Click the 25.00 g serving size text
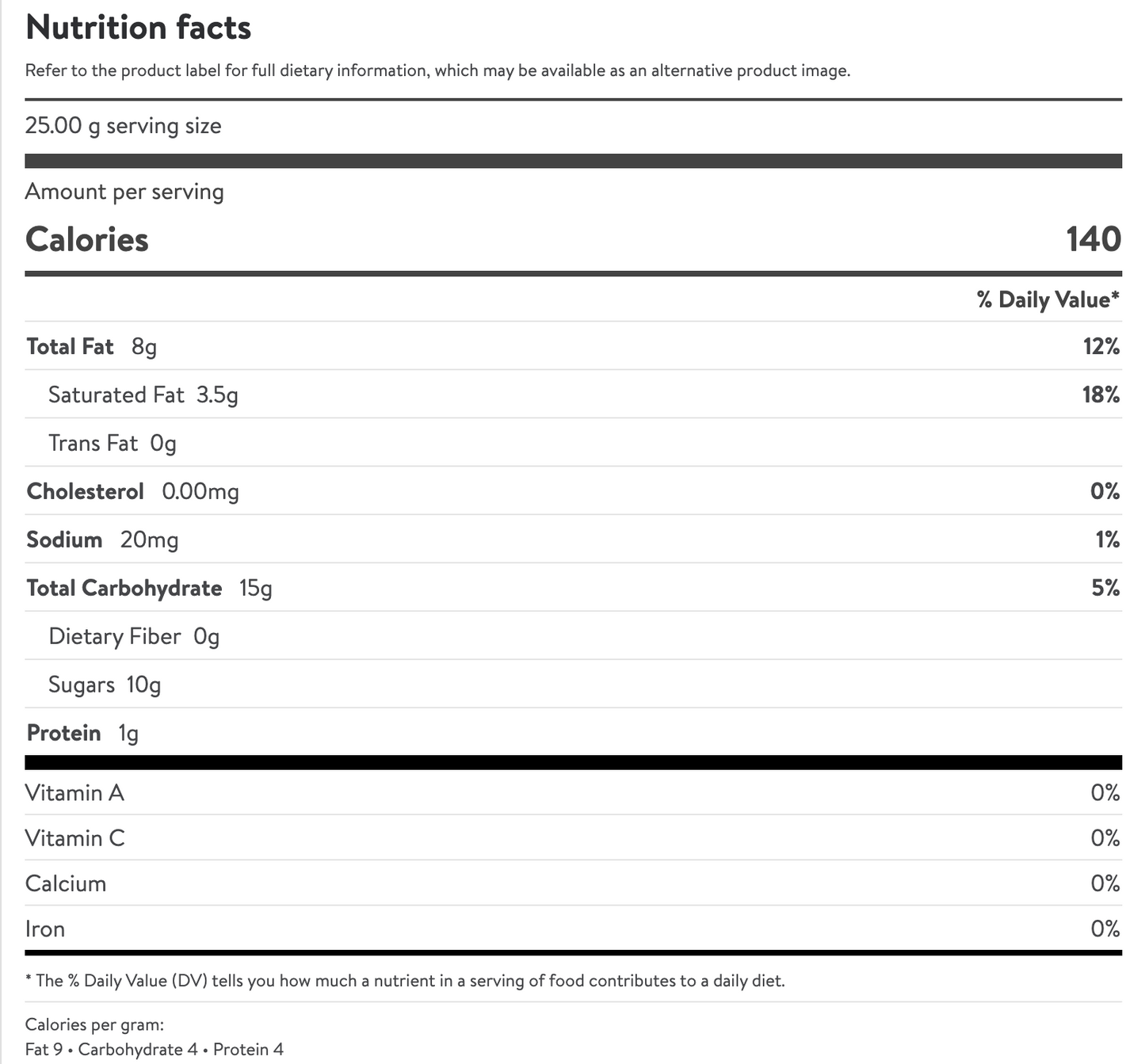 point(123,126)
